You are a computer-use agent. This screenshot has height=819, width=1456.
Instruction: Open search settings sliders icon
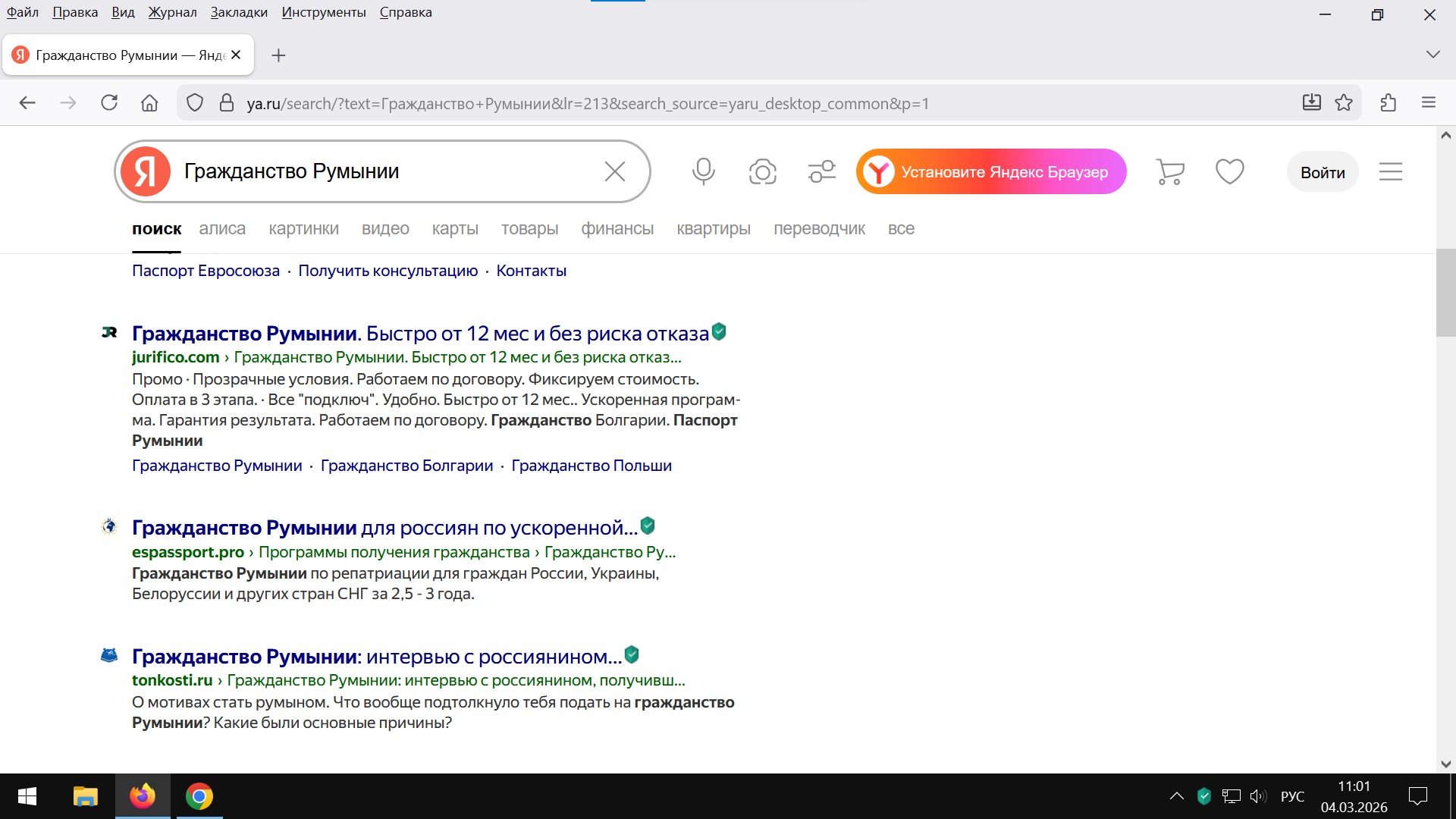pos(821,171)
